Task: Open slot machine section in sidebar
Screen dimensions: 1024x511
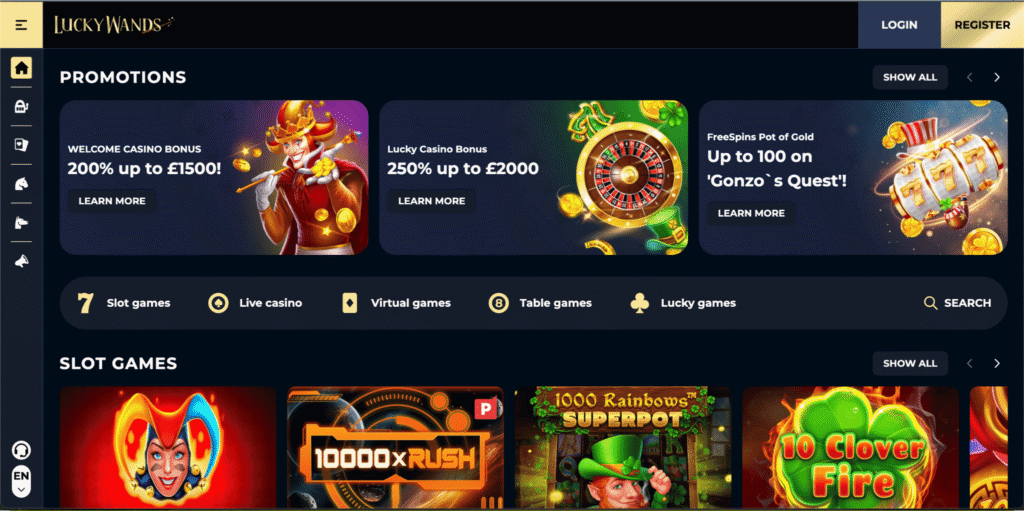Action: (22, 107)
